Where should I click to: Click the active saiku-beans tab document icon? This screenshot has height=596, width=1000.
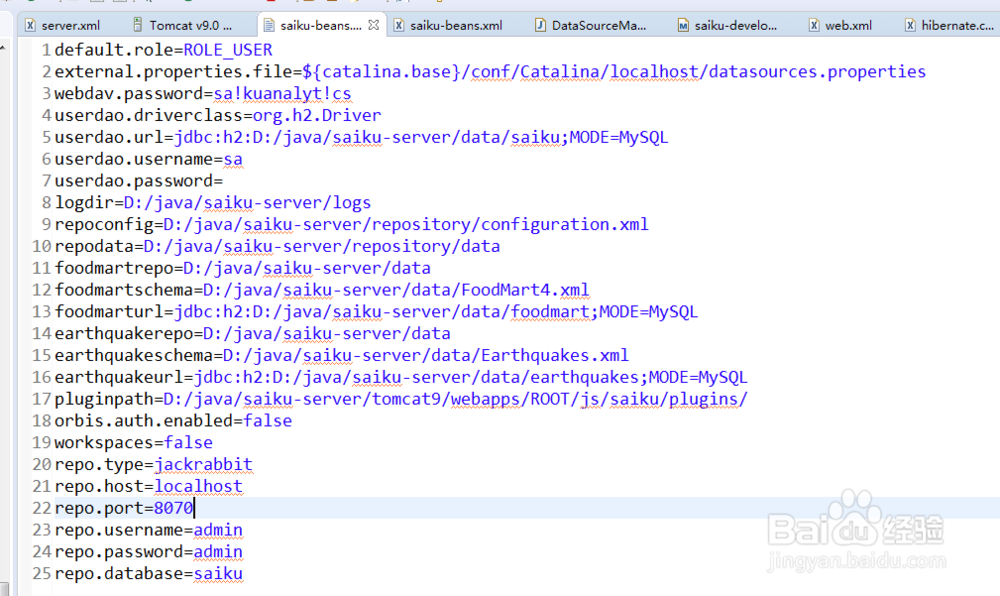[269, 25]
